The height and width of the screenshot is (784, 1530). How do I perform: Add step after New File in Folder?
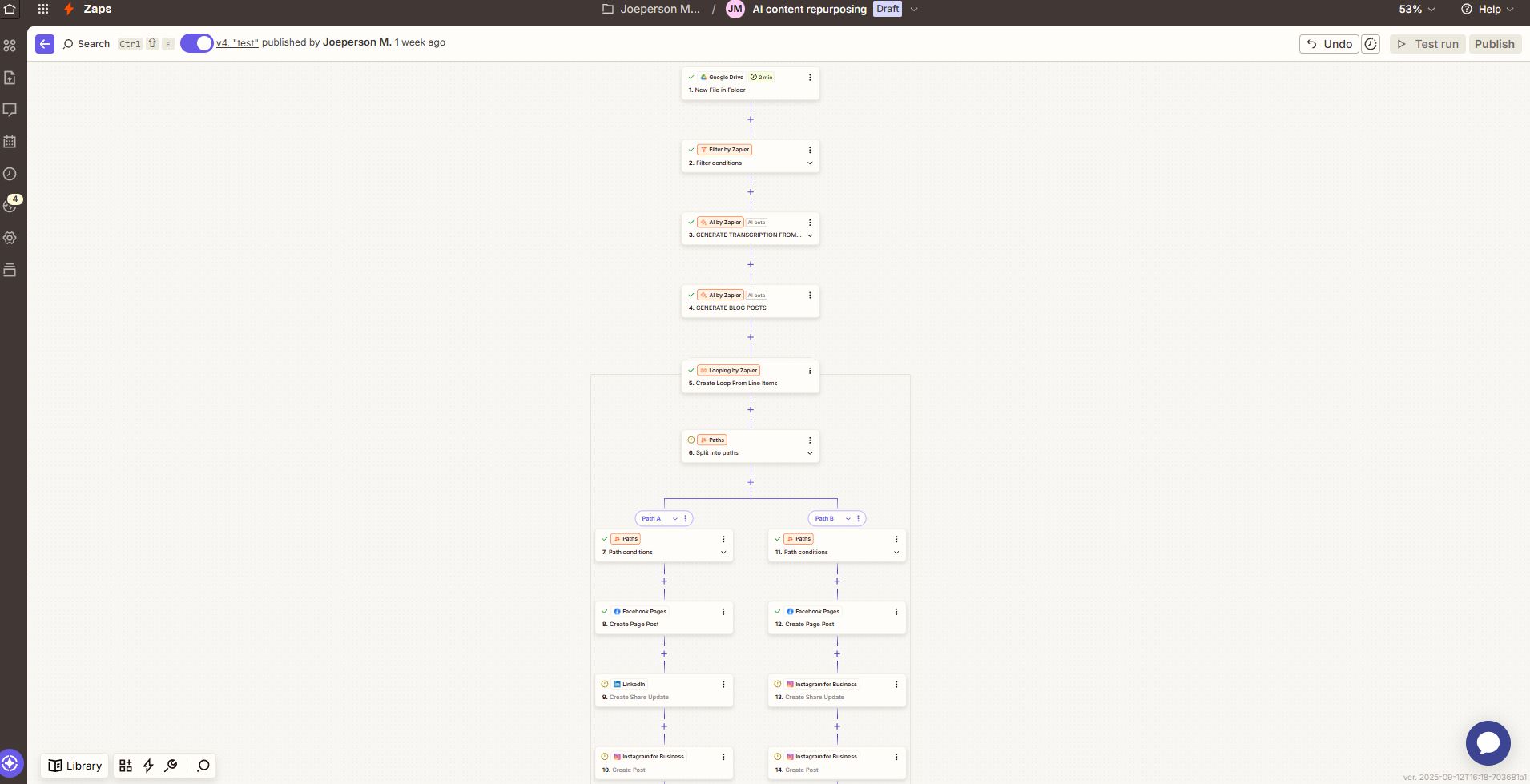coord(751,119)
